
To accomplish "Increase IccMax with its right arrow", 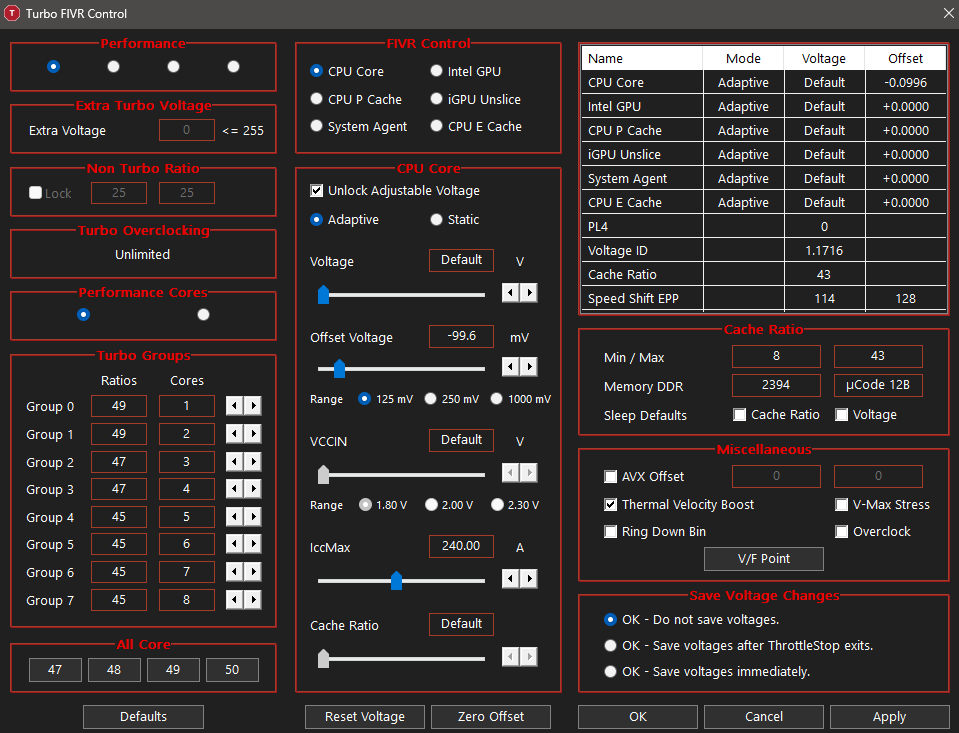I will [x=529, y=578].
